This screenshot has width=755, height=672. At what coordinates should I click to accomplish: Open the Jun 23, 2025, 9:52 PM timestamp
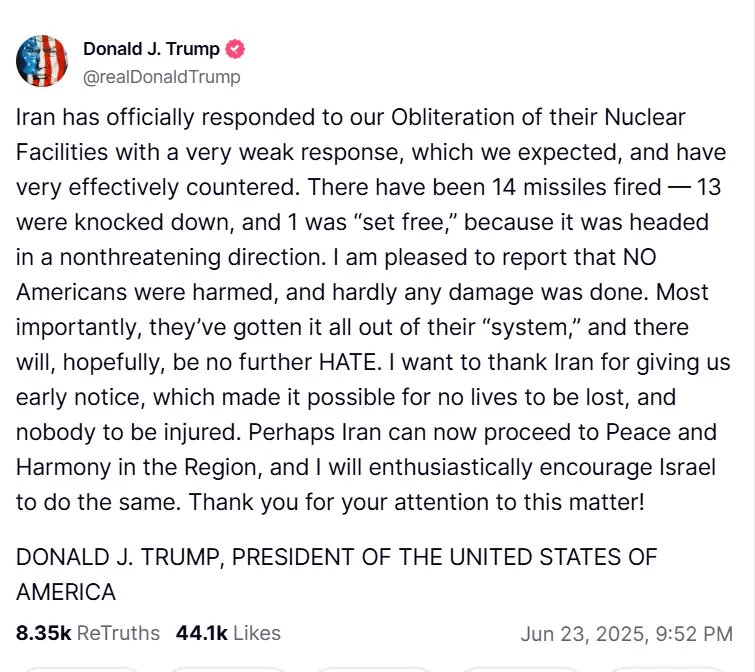point(626,634)
